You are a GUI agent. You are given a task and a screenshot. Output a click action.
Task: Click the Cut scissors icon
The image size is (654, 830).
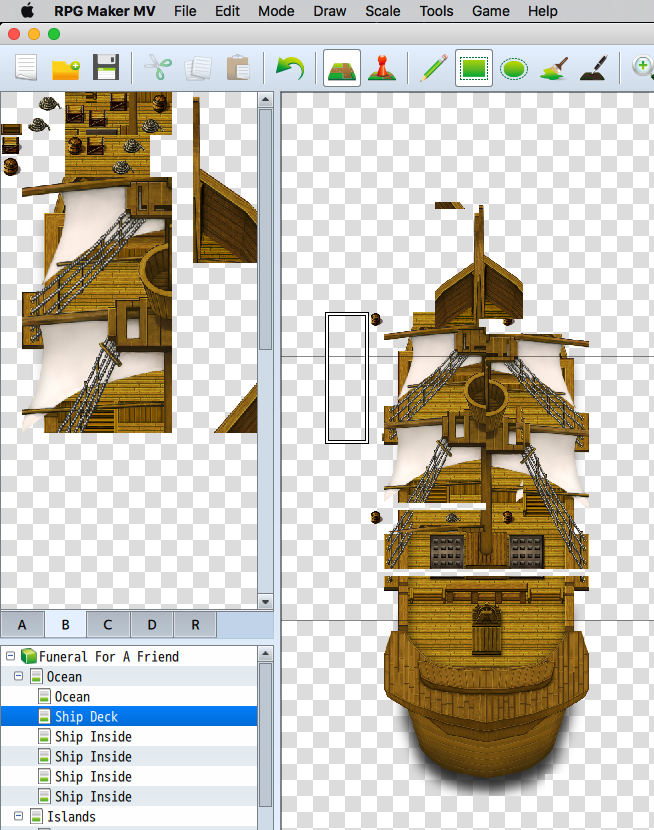click(x=158, y=68)
